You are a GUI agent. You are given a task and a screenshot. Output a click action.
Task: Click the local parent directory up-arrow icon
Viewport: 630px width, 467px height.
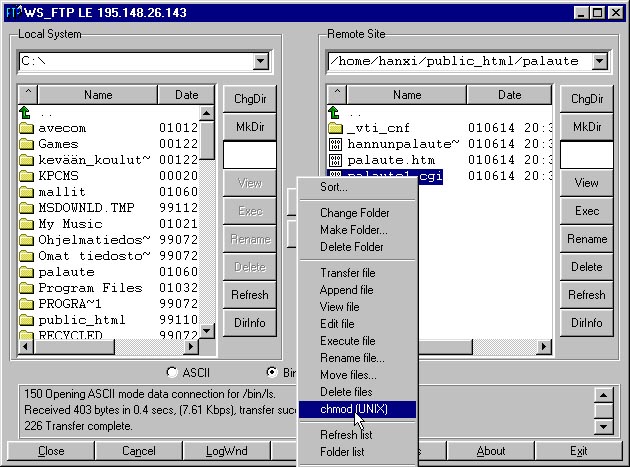[26, 113]
